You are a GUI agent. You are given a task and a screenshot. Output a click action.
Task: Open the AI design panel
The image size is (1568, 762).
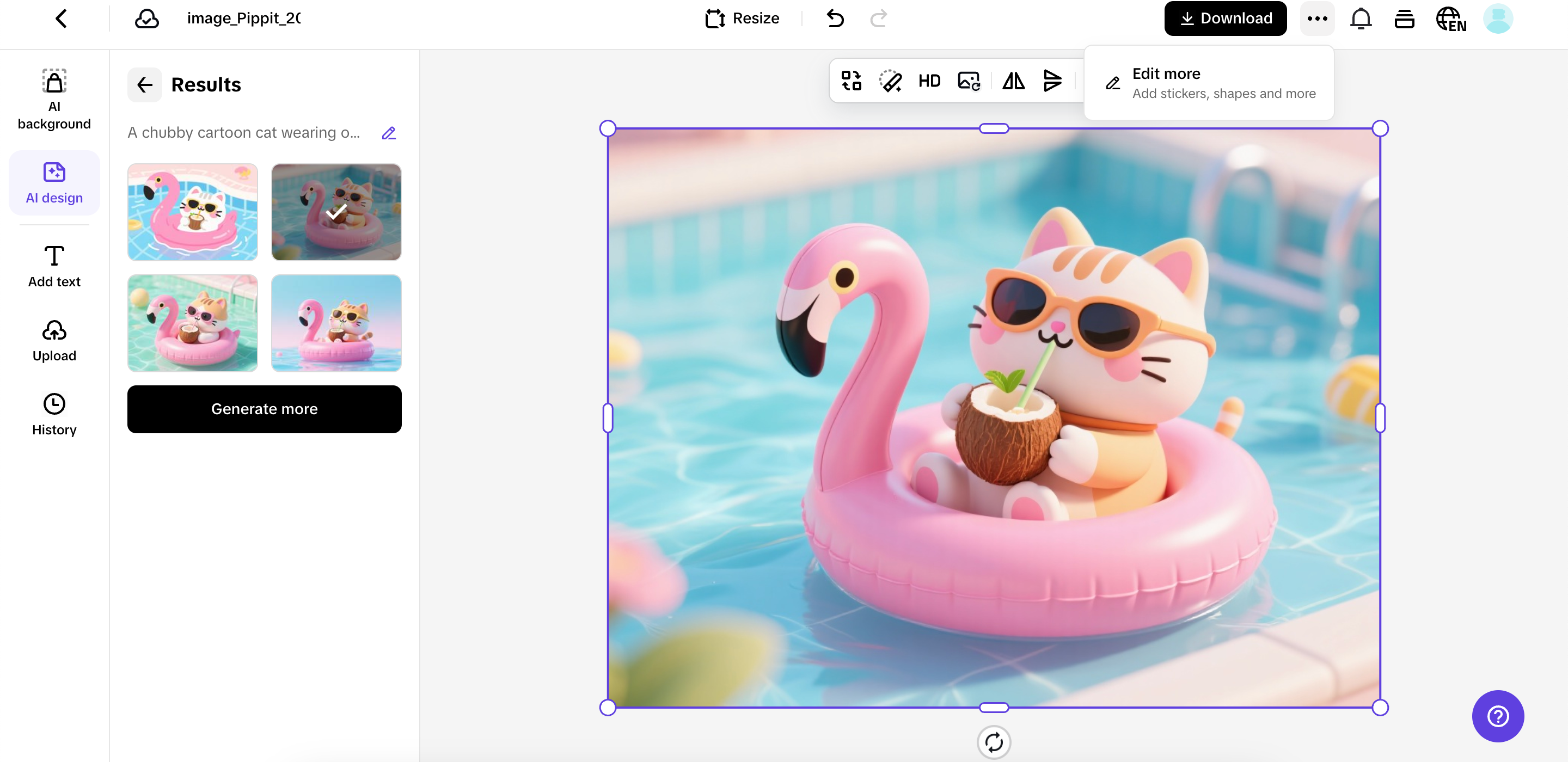click(x=53, y=181)
